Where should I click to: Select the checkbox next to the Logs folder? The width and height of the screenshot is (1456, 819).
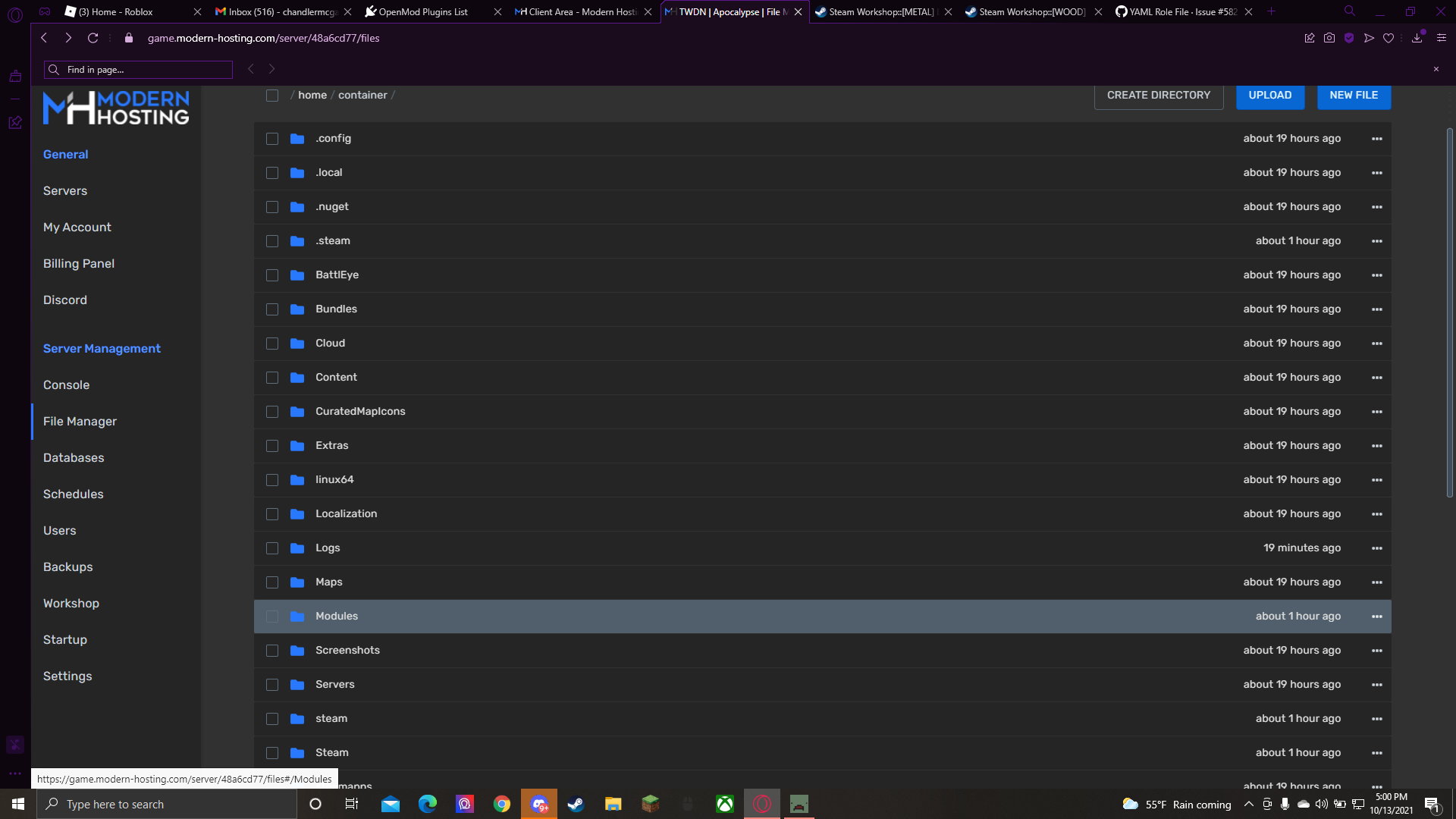272,548
